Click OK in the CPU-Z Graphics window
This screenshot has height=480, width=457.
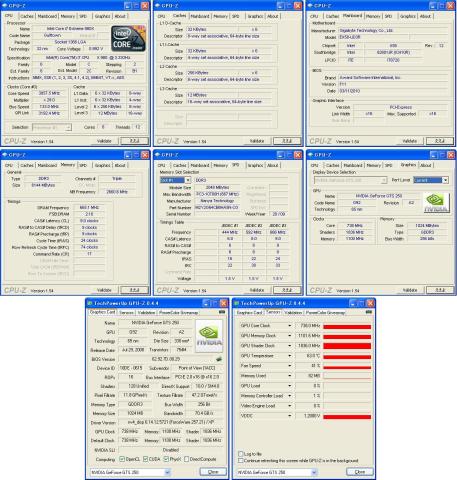(x=440, y=290)
